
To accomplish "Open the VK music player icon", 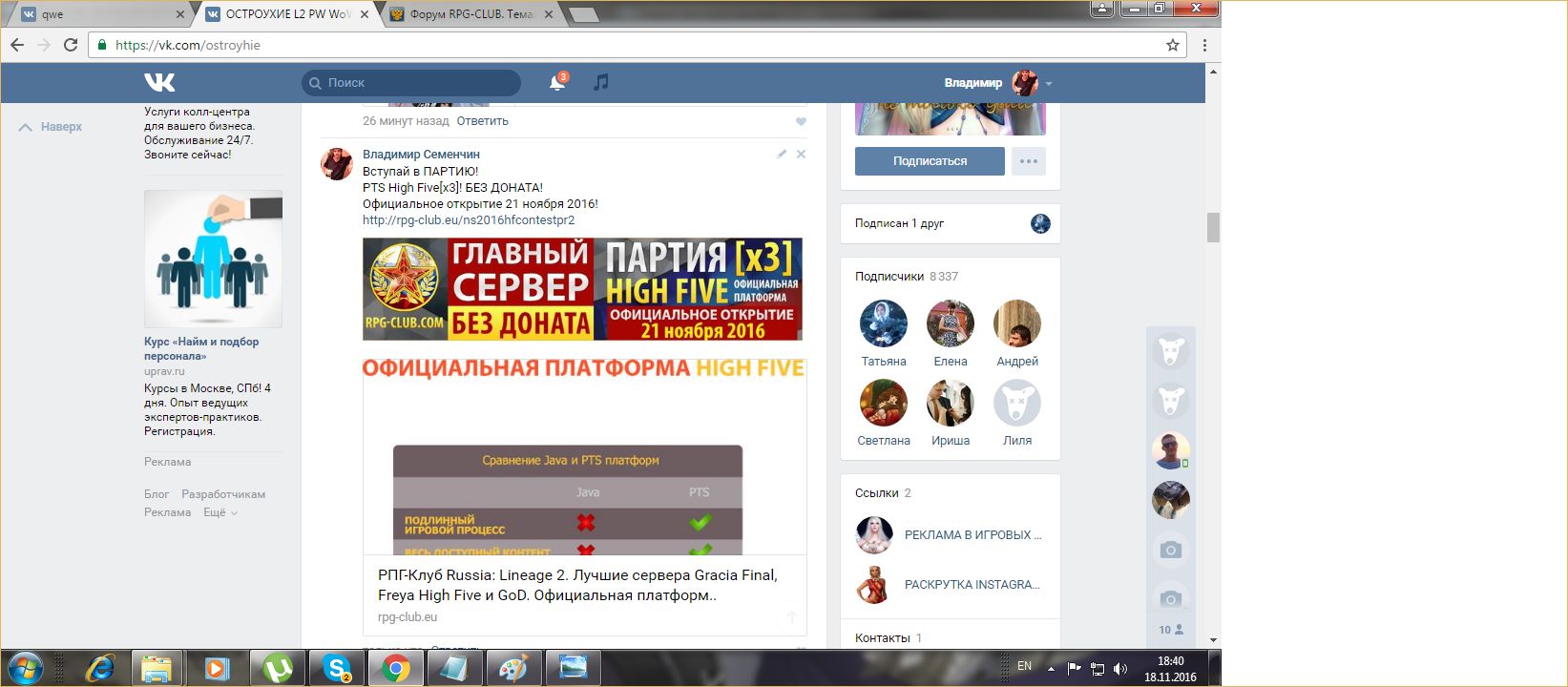I will 600,83.
